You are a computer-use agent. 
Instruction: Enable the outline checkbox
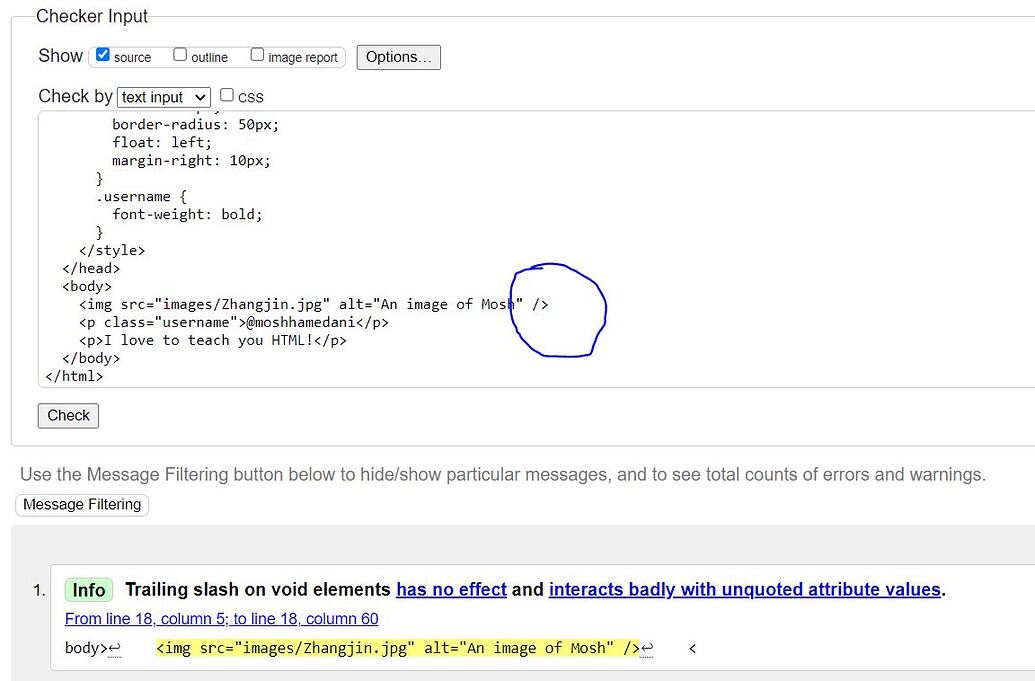(x=180, y=54)
